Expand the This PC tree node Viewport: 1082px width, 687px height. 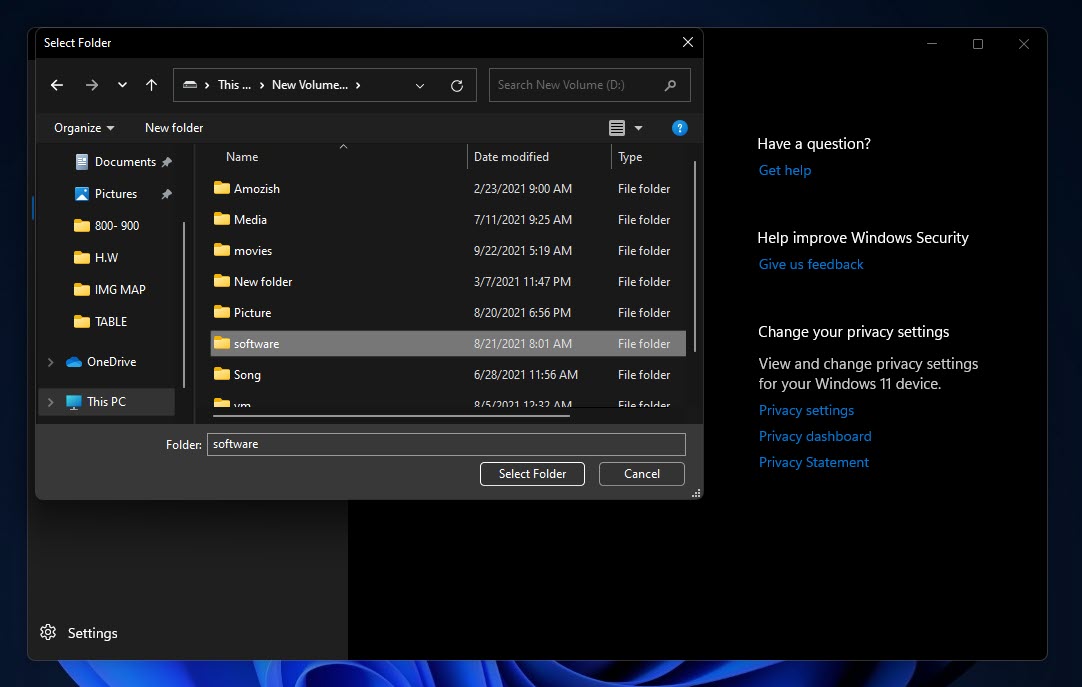coord(51,402)
